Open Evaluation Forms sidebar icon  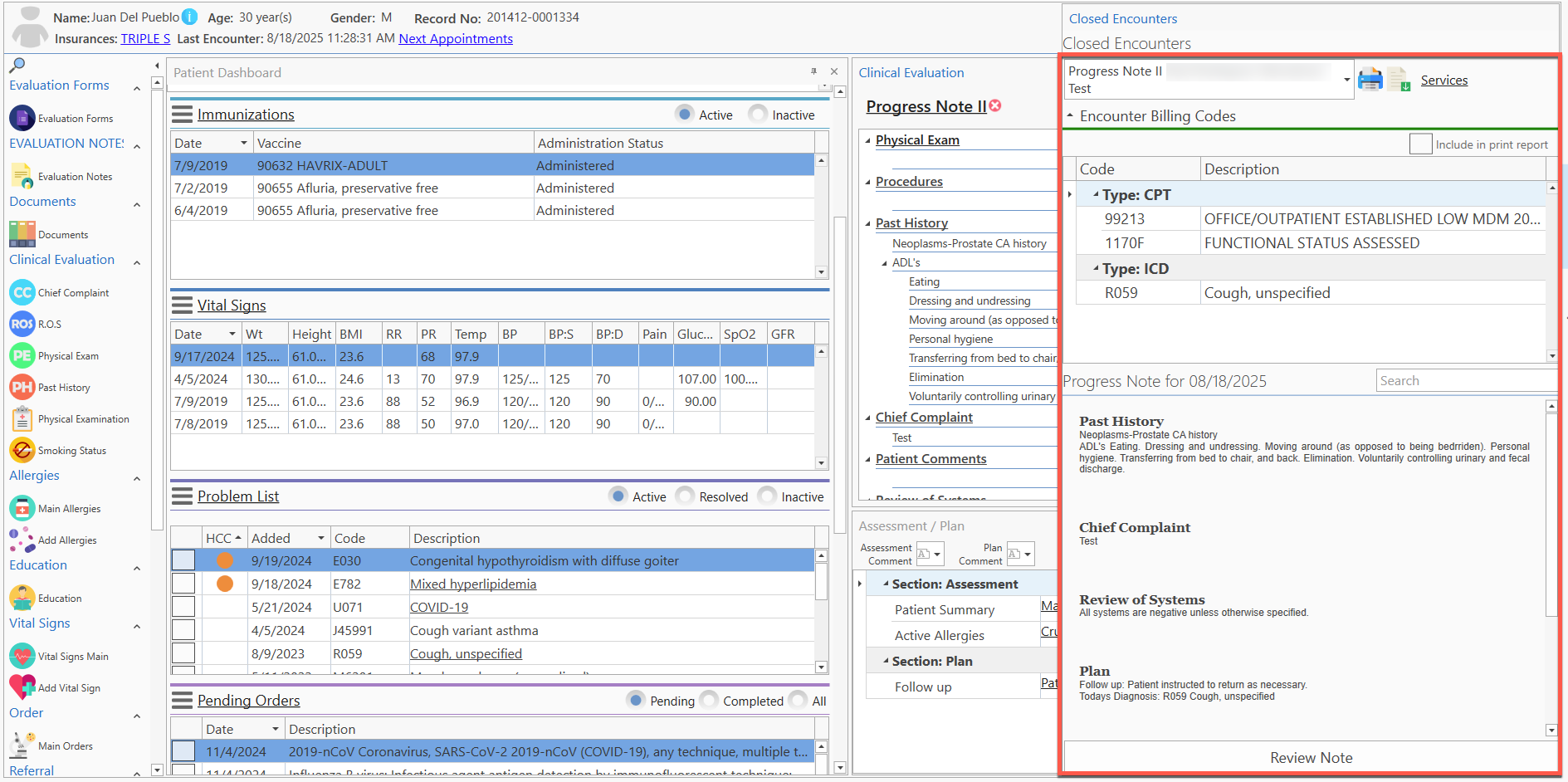click(22, 118)
